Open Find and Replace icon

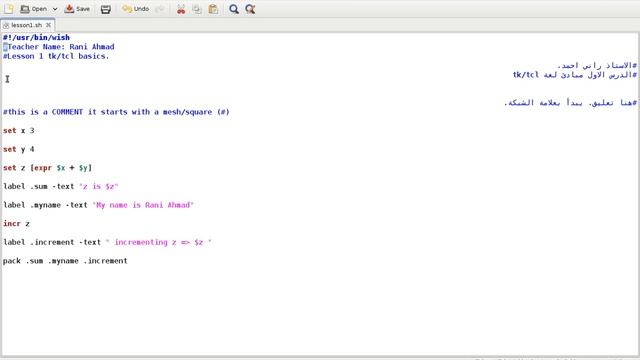coord(250,9)
